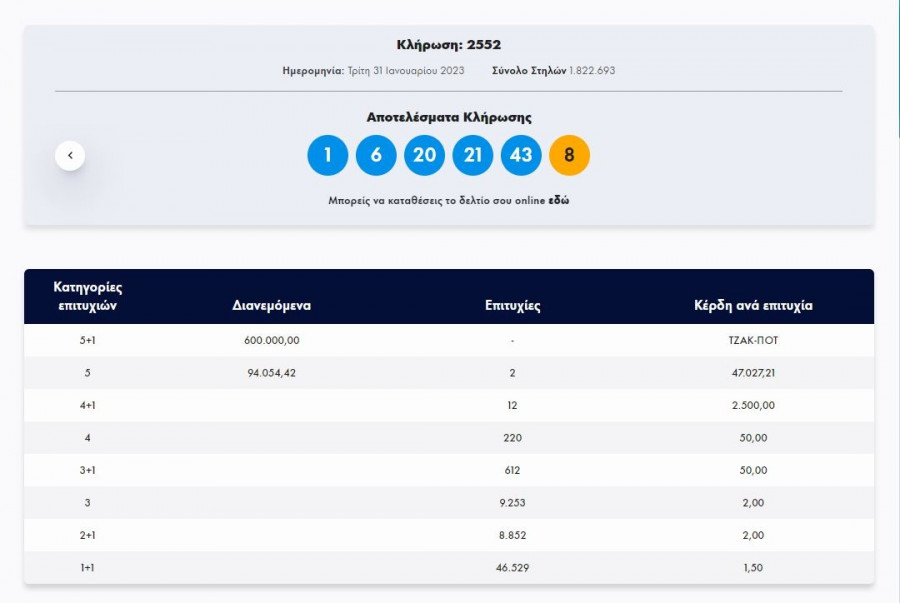Select the 5+1 category row label

pos(88,340)
